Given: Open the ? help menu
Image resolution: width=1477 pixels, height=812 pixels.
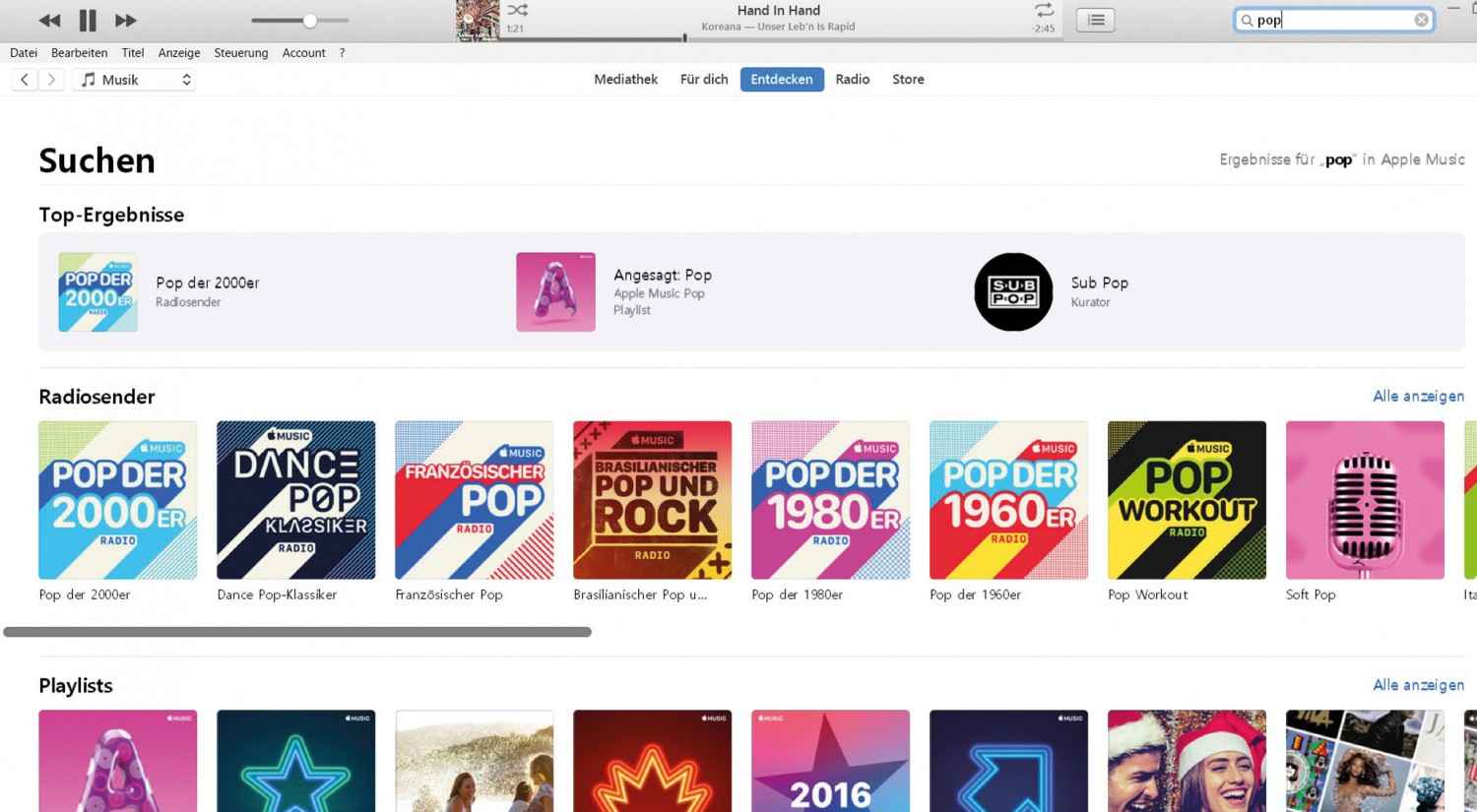Looking at the screenshot, I should click(342, 53).
